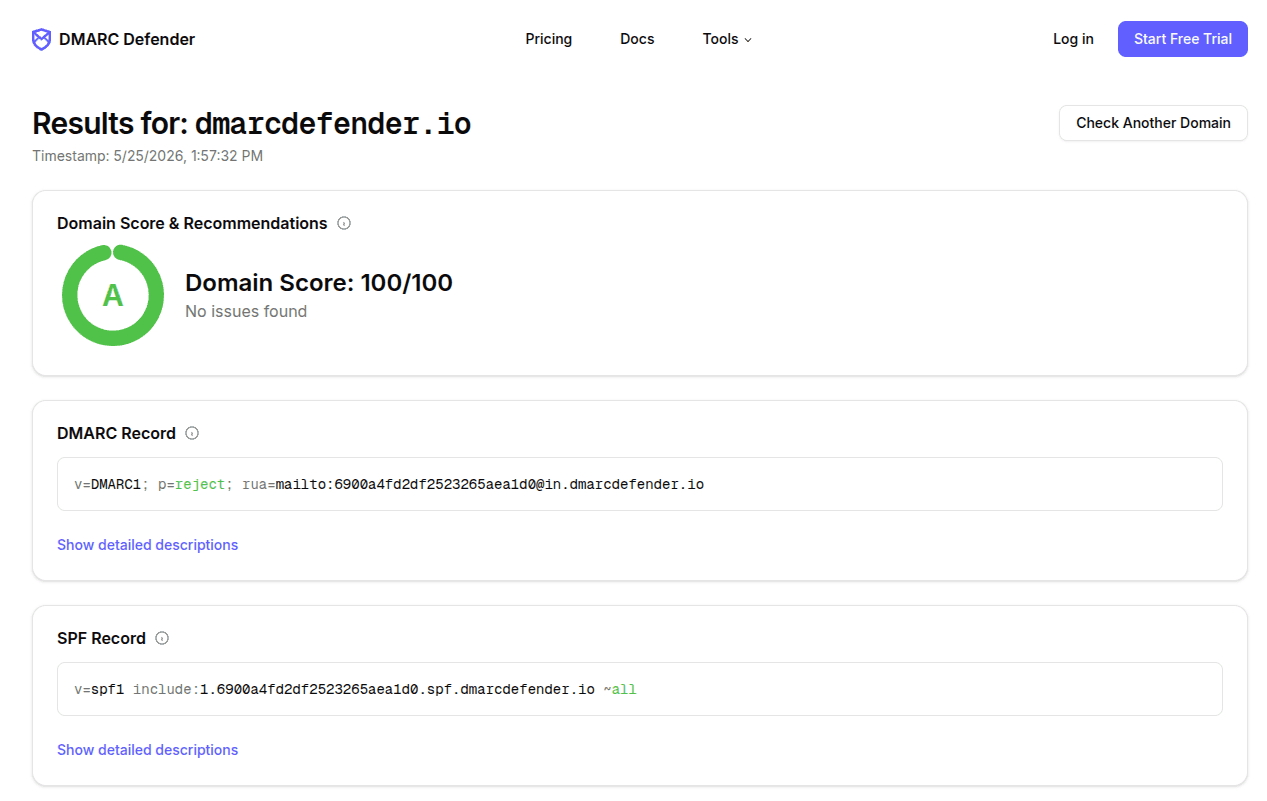
Task: Click the domain name 'dmarcdefender.io' in the heading
Action: [x=332, y=124]
